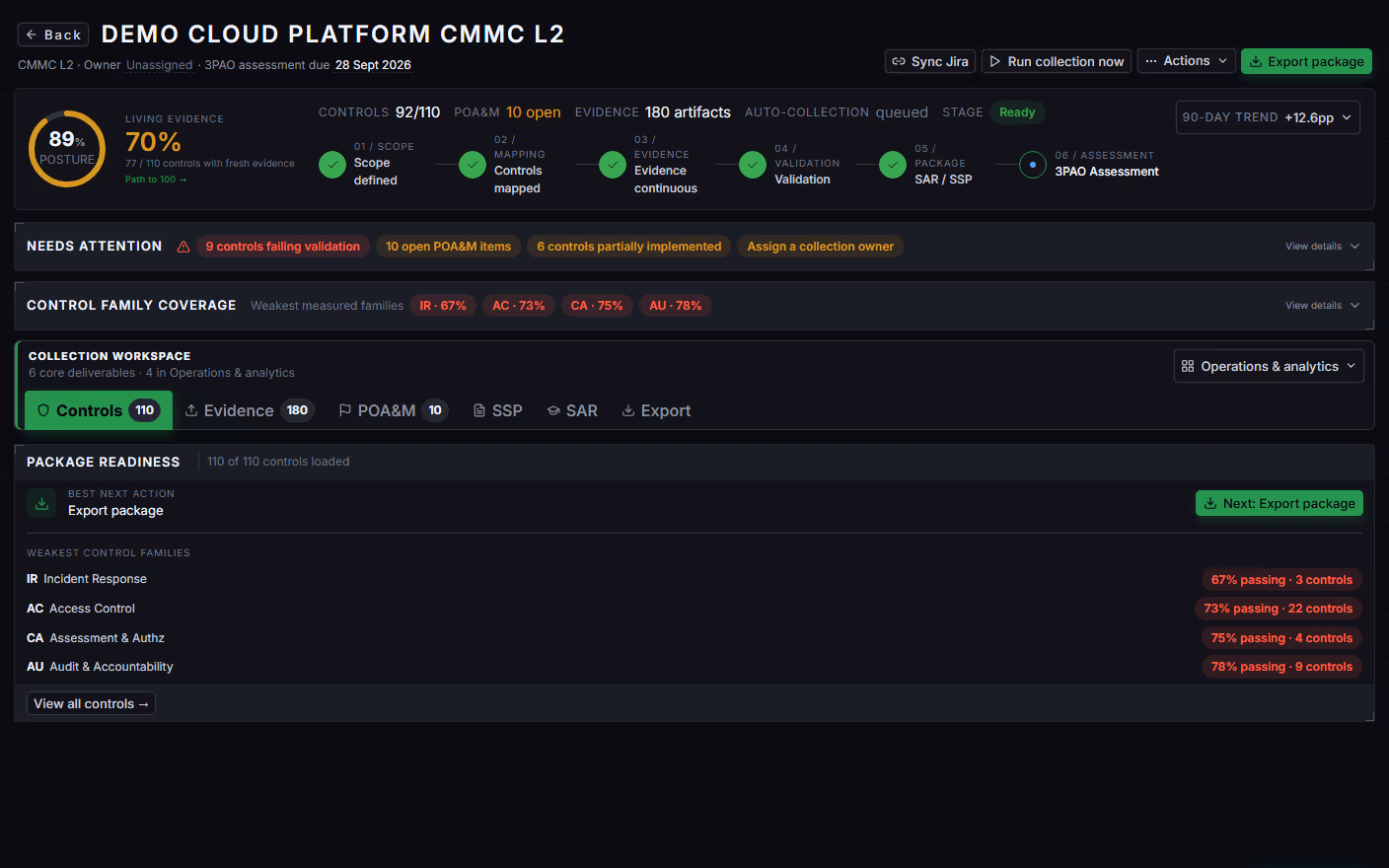Click the Ready stage badge

1017,112
